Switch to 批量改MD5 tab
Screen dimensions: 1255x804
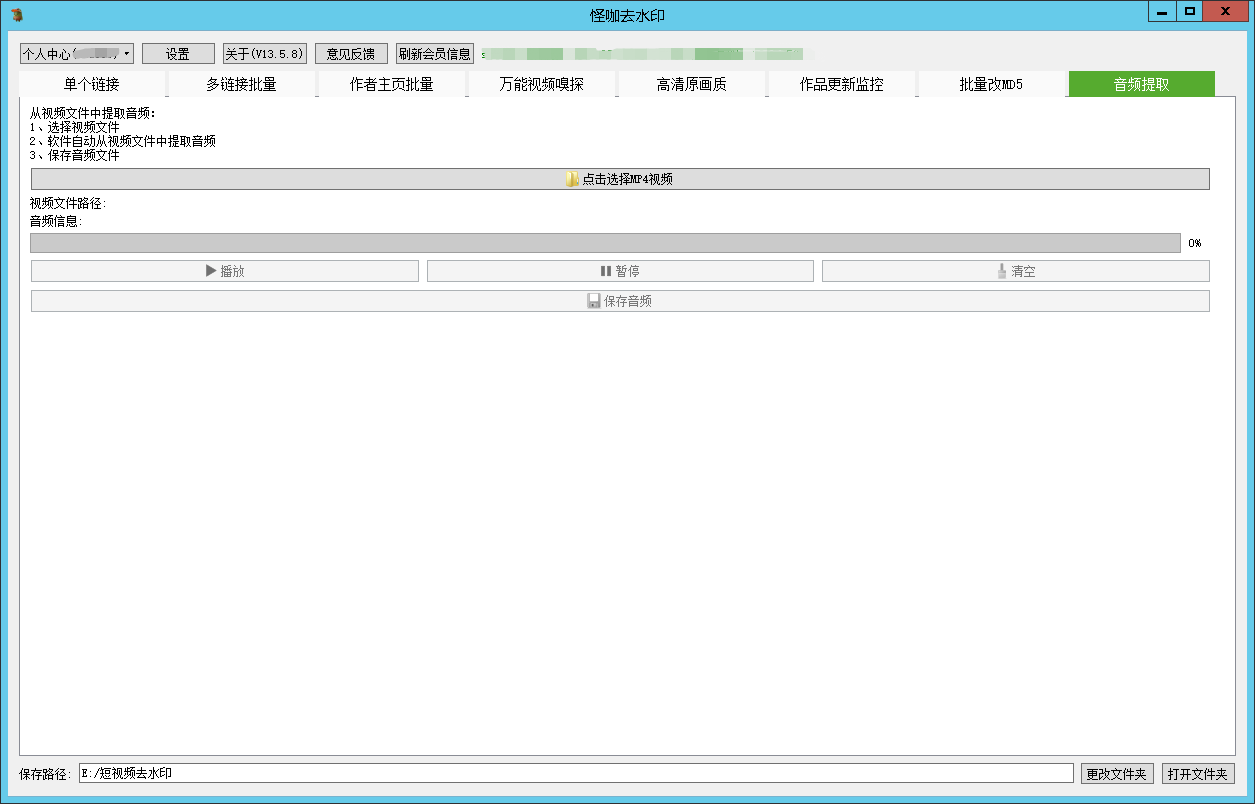(992, 84)
